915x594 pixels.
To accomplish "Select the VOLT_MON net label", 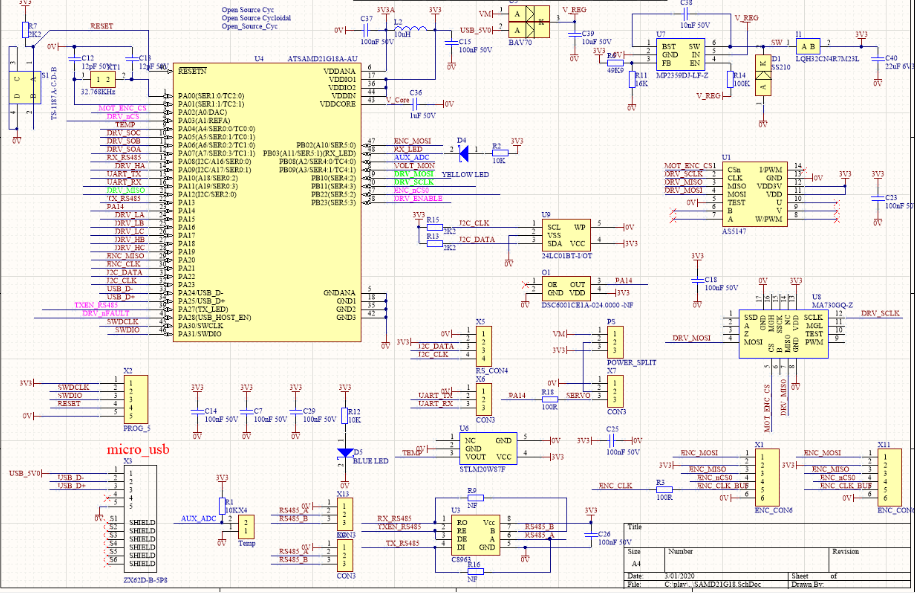I will pyautogui.click(x=414, y=166).
